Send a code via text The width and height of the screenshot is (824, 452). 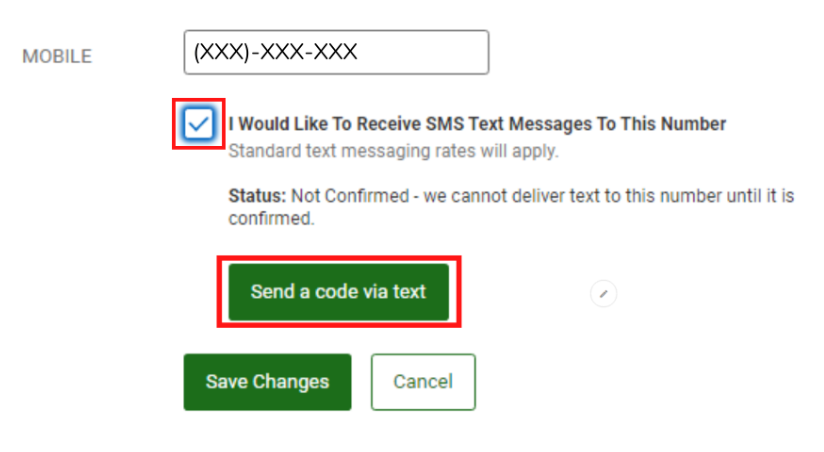click(x=338, y=292)
